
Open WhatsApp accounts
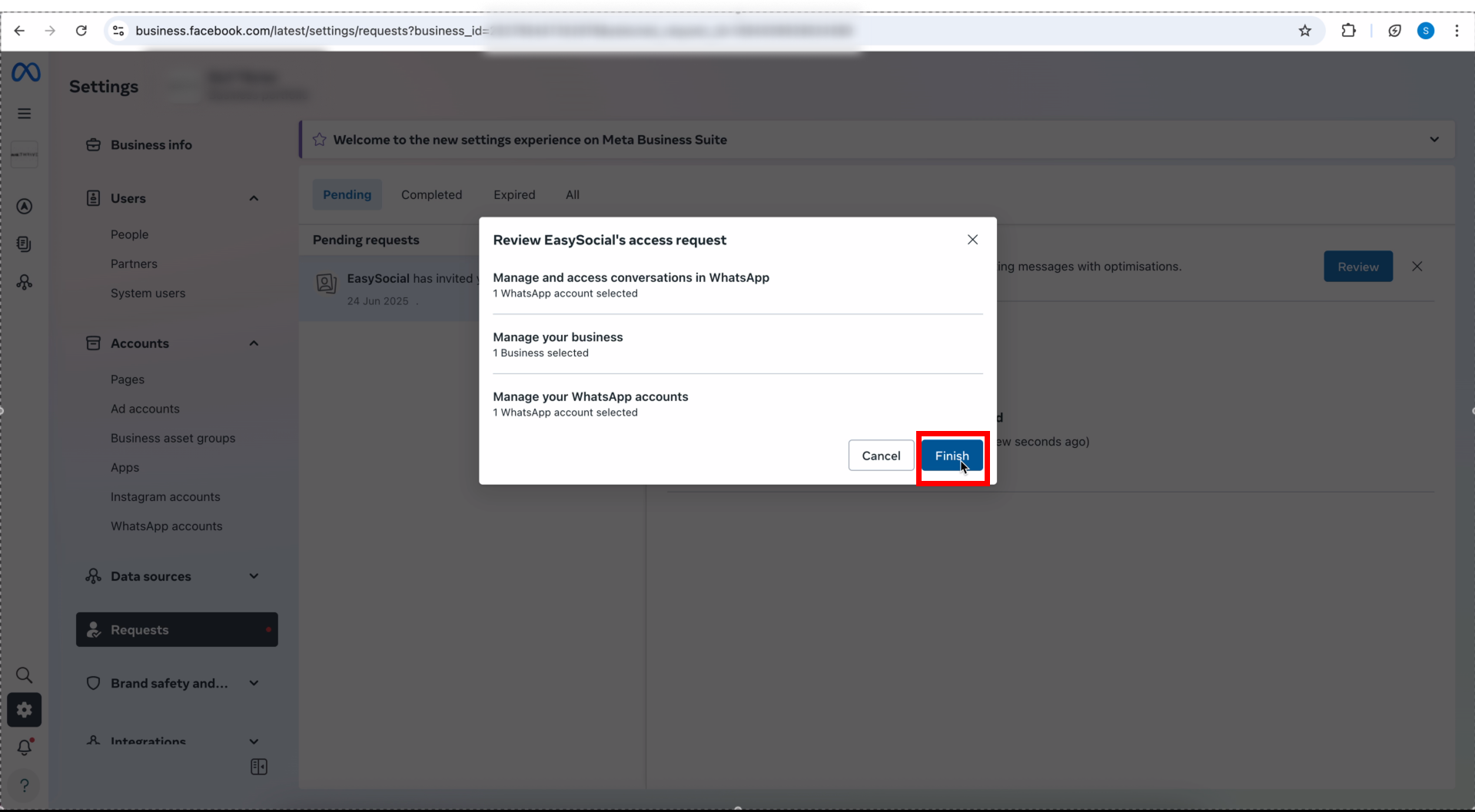166,526
